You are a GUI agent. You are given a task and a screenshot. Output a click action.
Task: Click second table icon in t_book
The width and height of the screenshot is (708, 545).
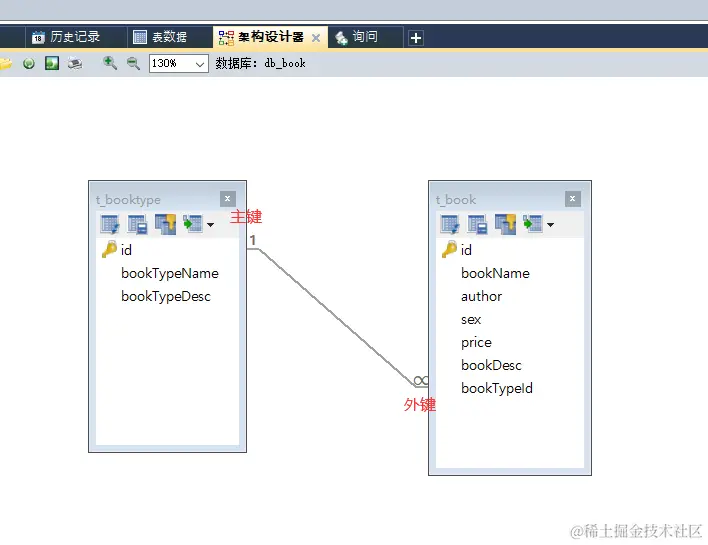pos(477,224)
